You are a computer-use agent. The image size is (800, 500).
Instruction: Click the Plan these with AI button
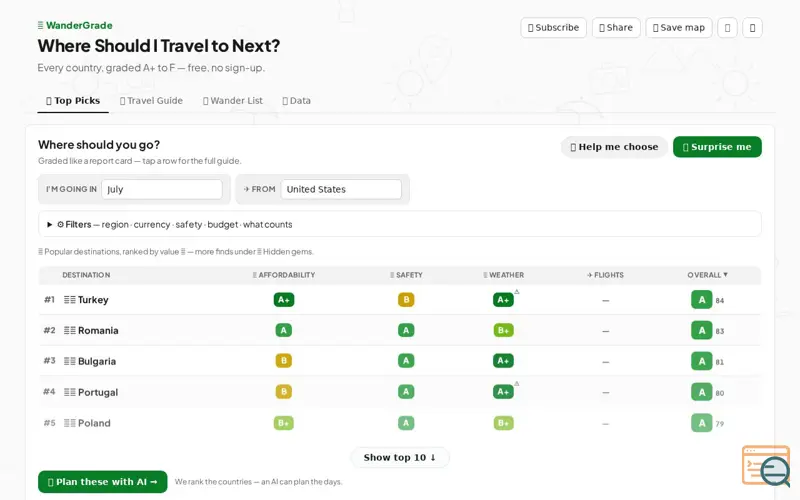(103, 482)
